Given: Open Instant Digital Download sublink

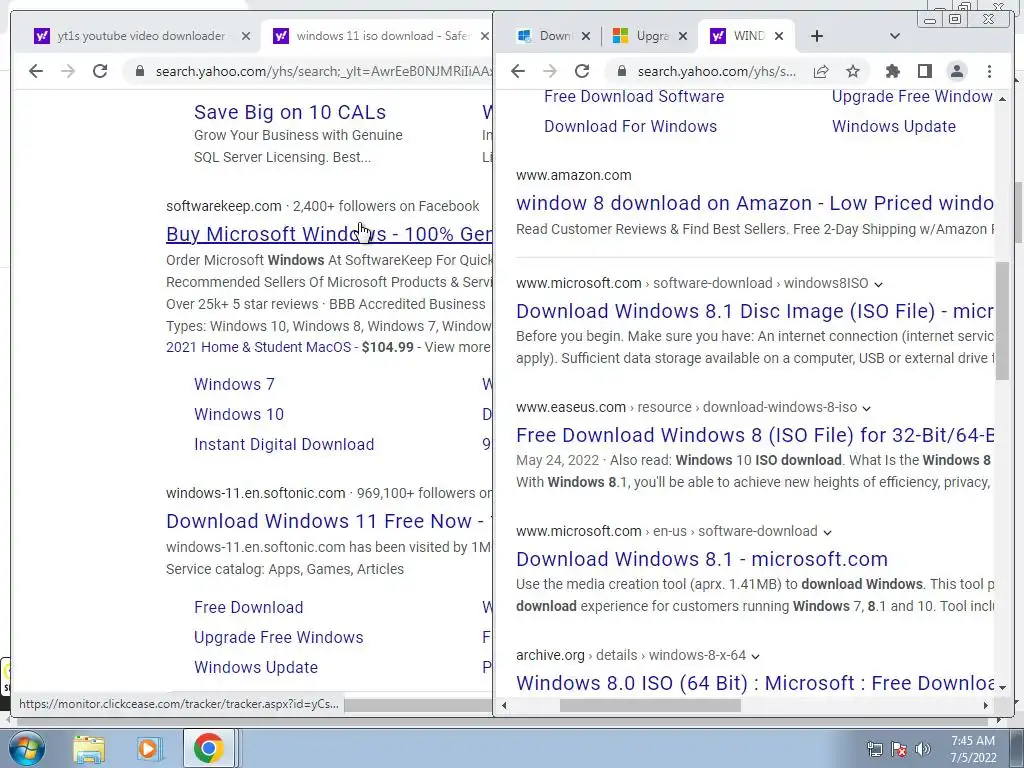Looking at the screenshot, I should [x=284, y=444].
